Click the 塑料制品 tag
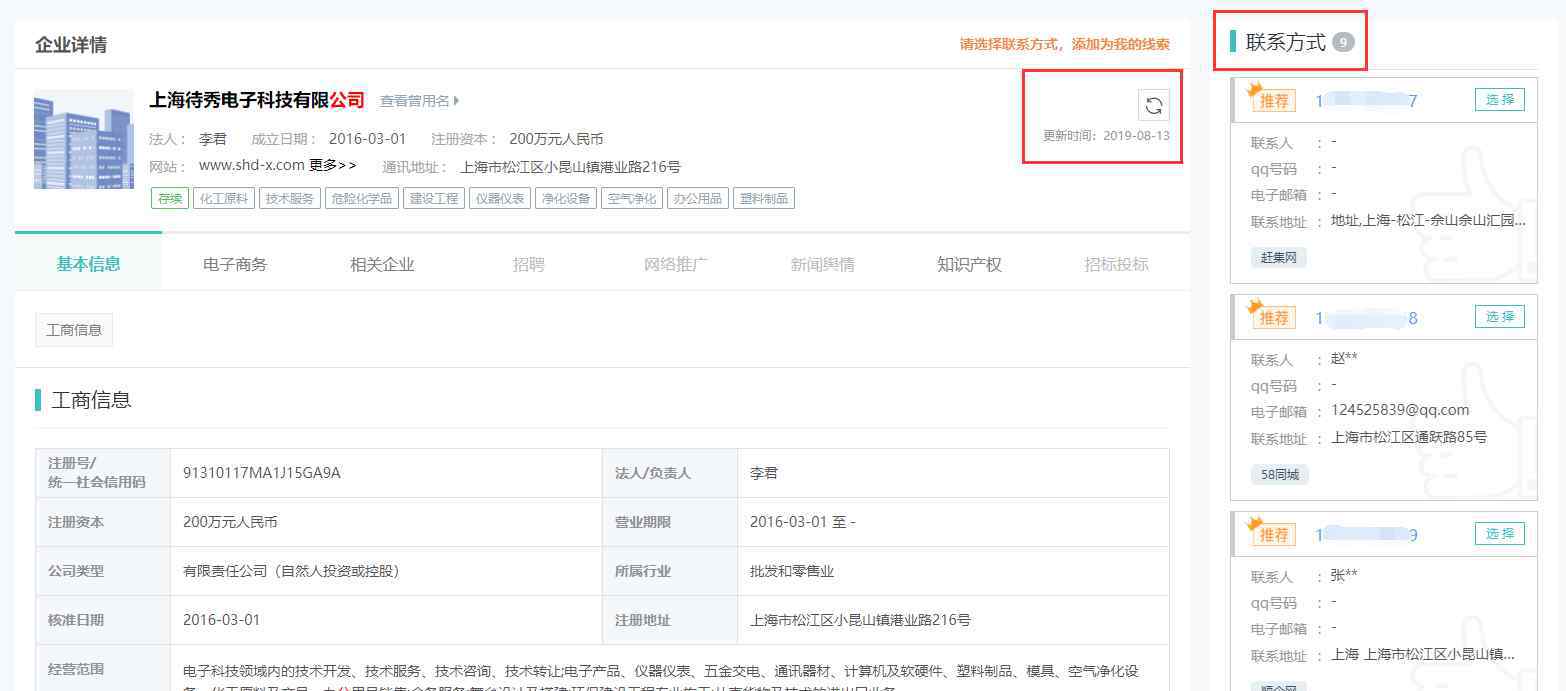The width and height of the screenshot is (1566, 691). point(764,198)
